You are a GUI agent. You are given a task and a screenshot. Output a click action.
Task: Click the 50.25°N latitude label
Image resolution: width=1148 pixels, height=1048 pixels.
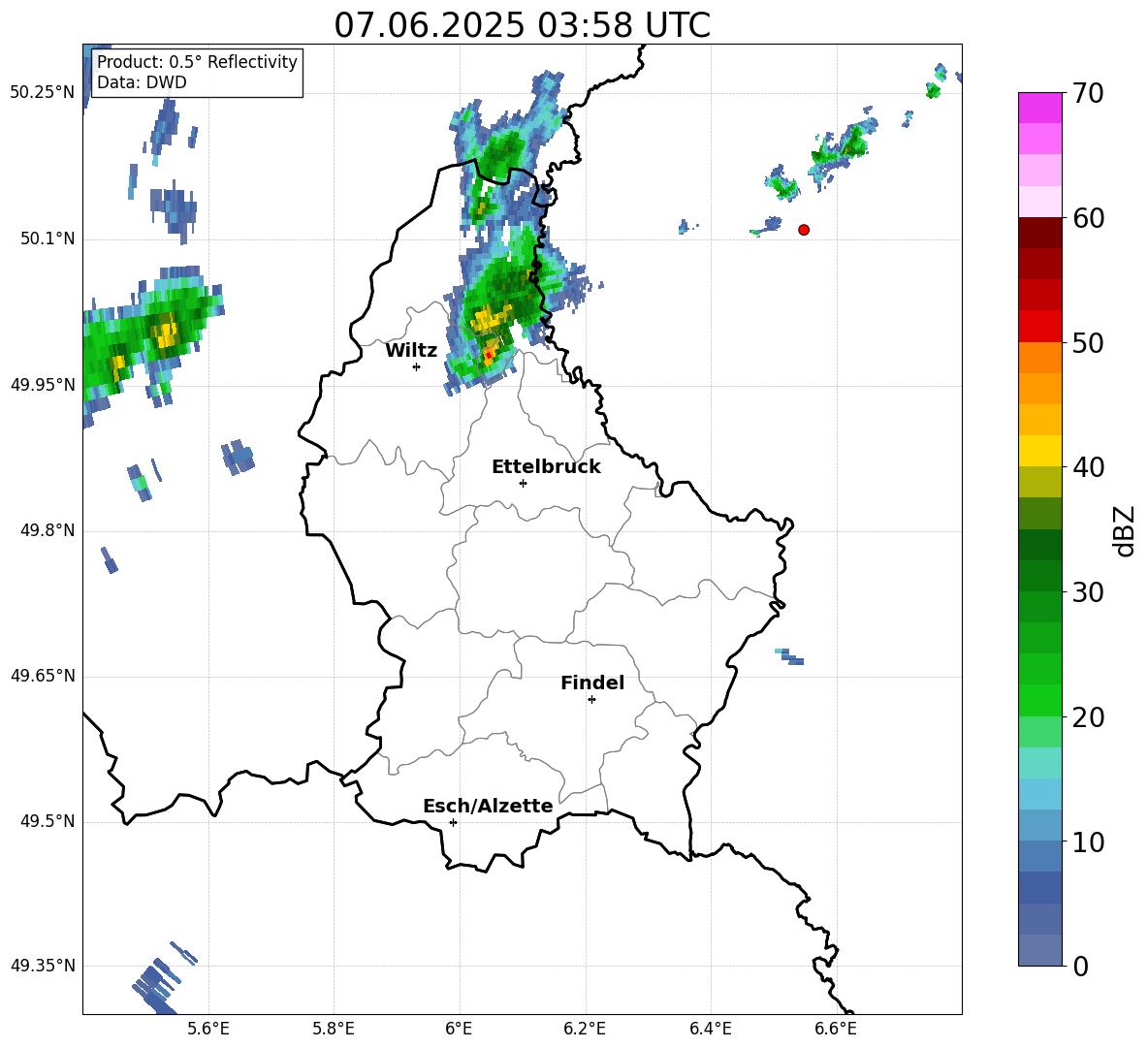tap(43, 93)
